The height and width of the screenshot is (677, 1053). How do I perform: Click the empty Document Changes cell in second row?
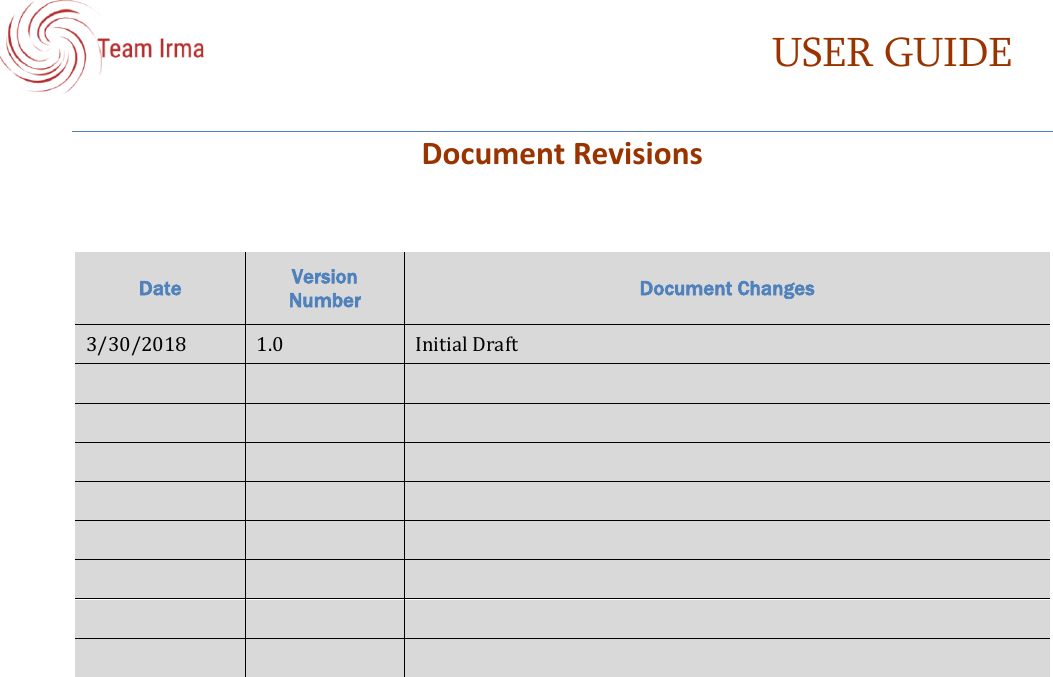[x=727, y=383]
